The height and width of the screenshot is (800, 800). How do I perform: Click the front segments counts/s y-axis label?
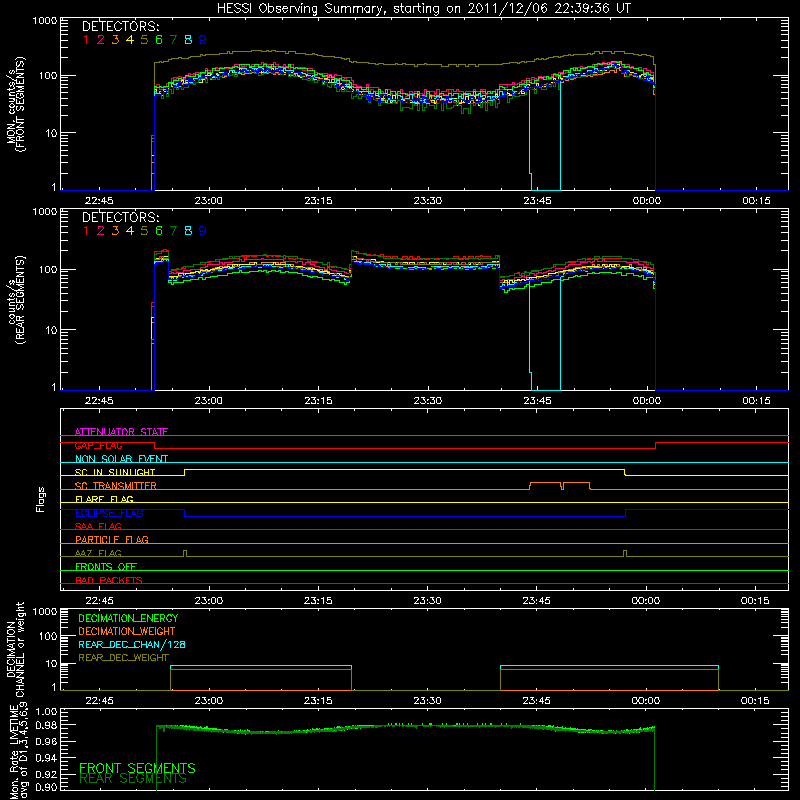click(x=15, y=104)
